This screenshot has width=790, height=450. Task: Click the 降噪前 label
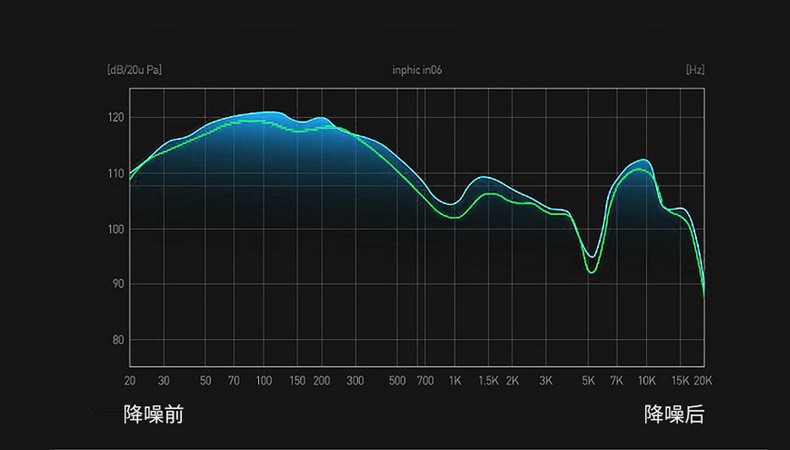(154, 414)
